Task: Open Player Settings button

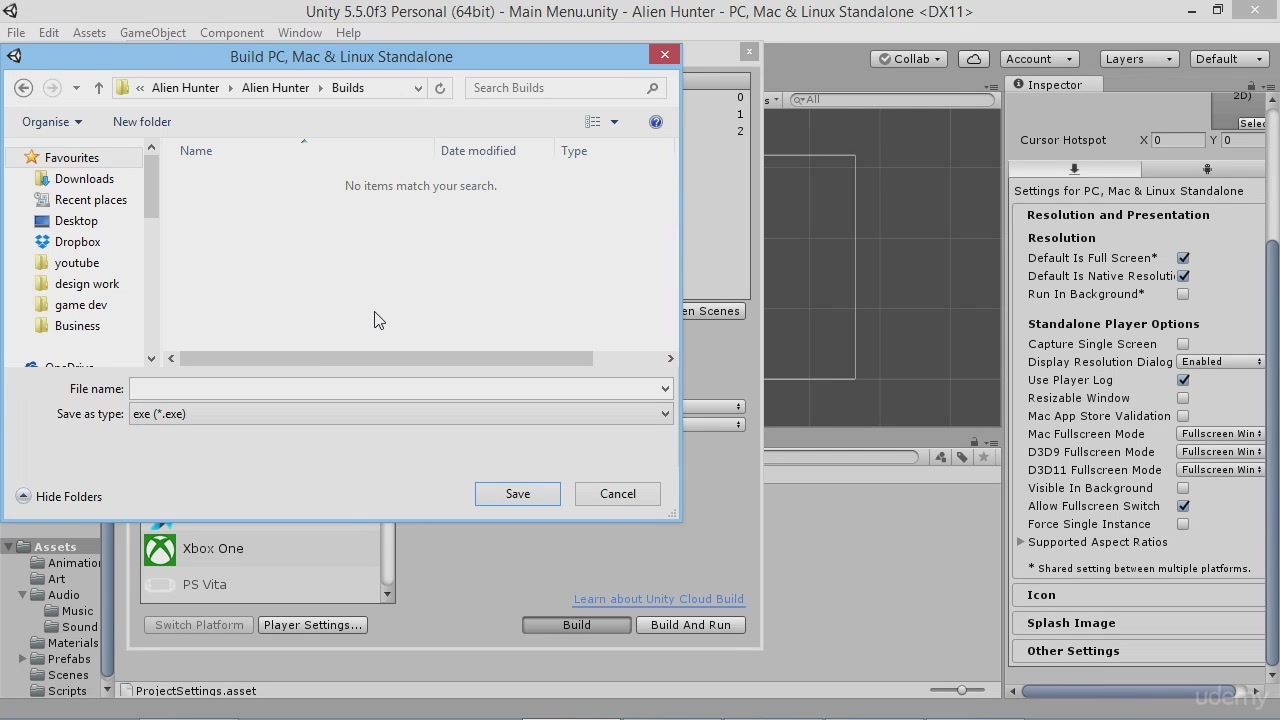Action: pos(313,625)
